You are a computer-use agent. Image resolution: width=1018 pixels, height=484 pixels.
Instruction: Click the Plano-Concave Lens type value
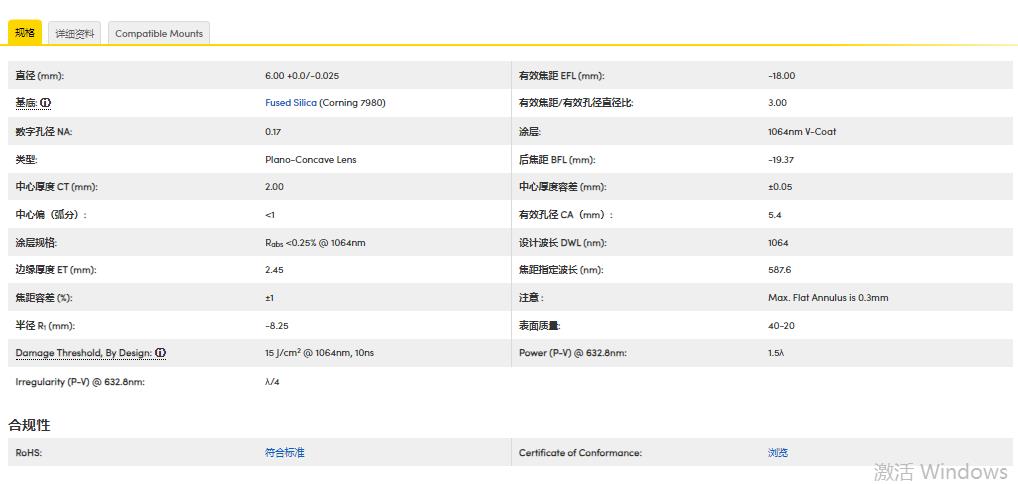click(310, 159)
